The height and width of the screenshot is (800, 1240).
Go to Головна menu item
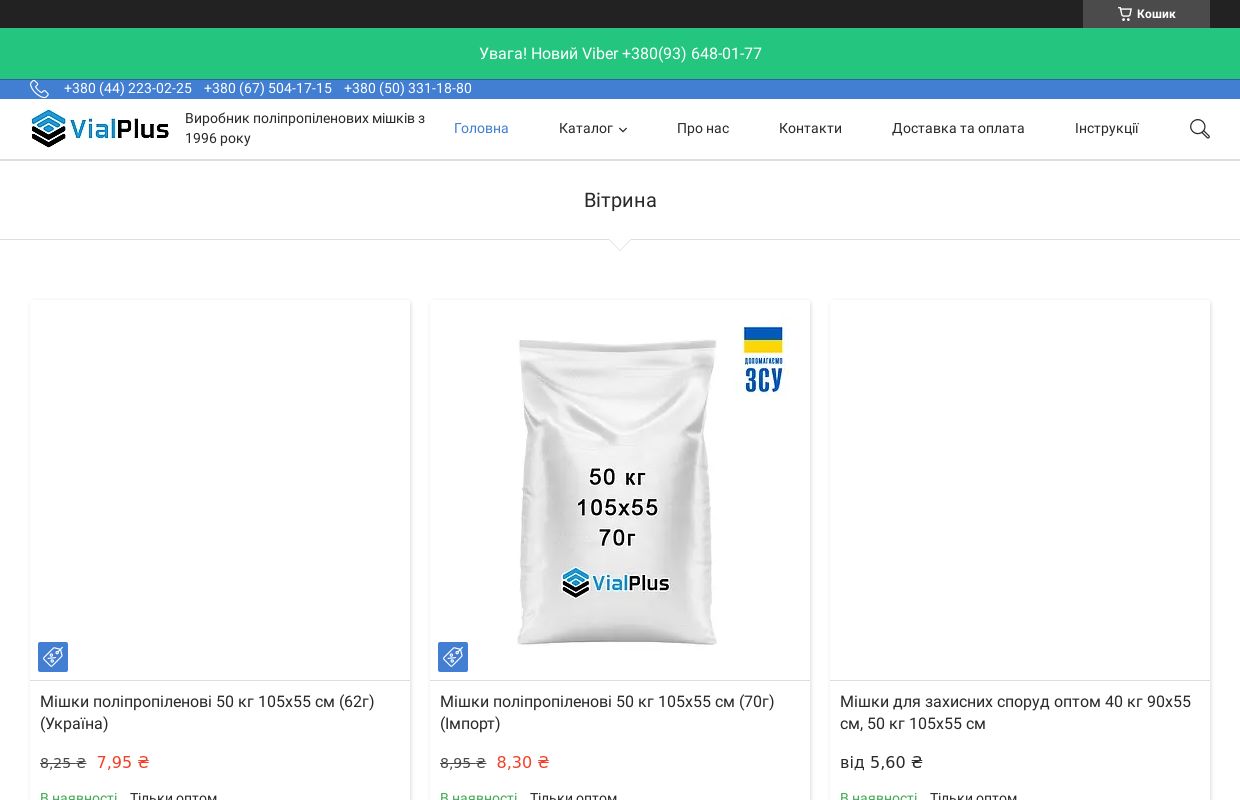pyautogui.click(x=481, y=128)
